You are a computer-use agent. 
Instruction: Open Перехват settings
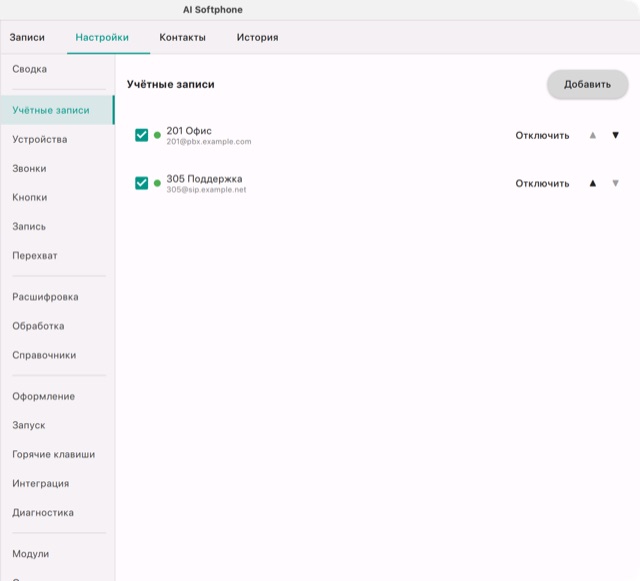coord(57,256)
